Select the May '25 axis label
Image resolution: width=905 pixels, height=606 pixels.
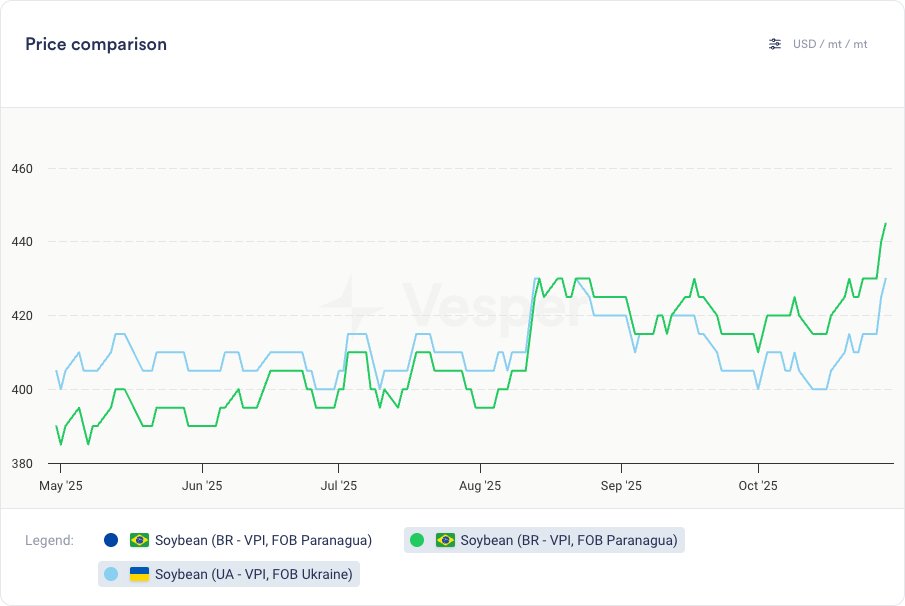point(60,486)
